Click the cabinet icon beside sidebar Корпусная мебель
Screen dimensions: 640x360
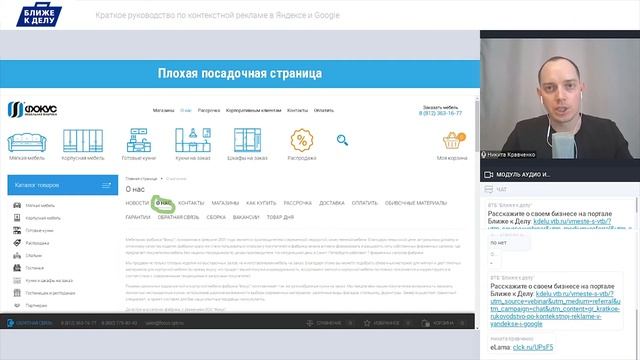(x=17, y=218)
